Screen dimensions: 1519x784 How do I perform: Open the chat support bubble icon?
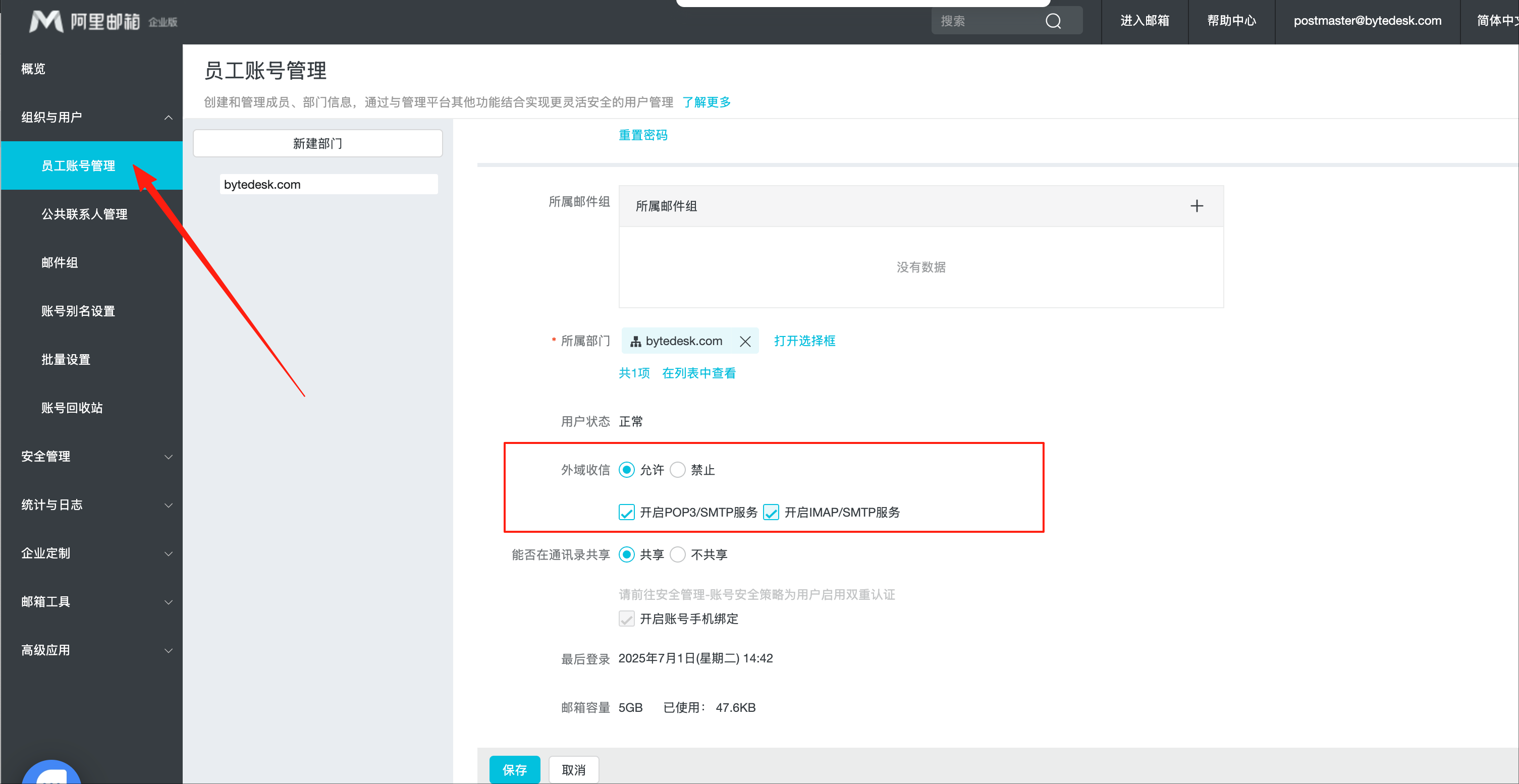point(51,771)
